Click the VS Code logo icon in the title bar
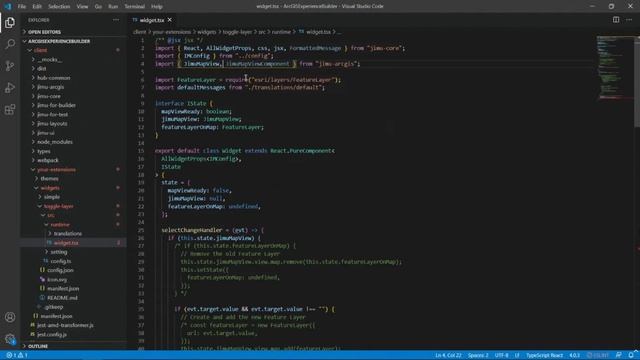Image resolution: width=640 pixels, height=360 pixels. 7,6
